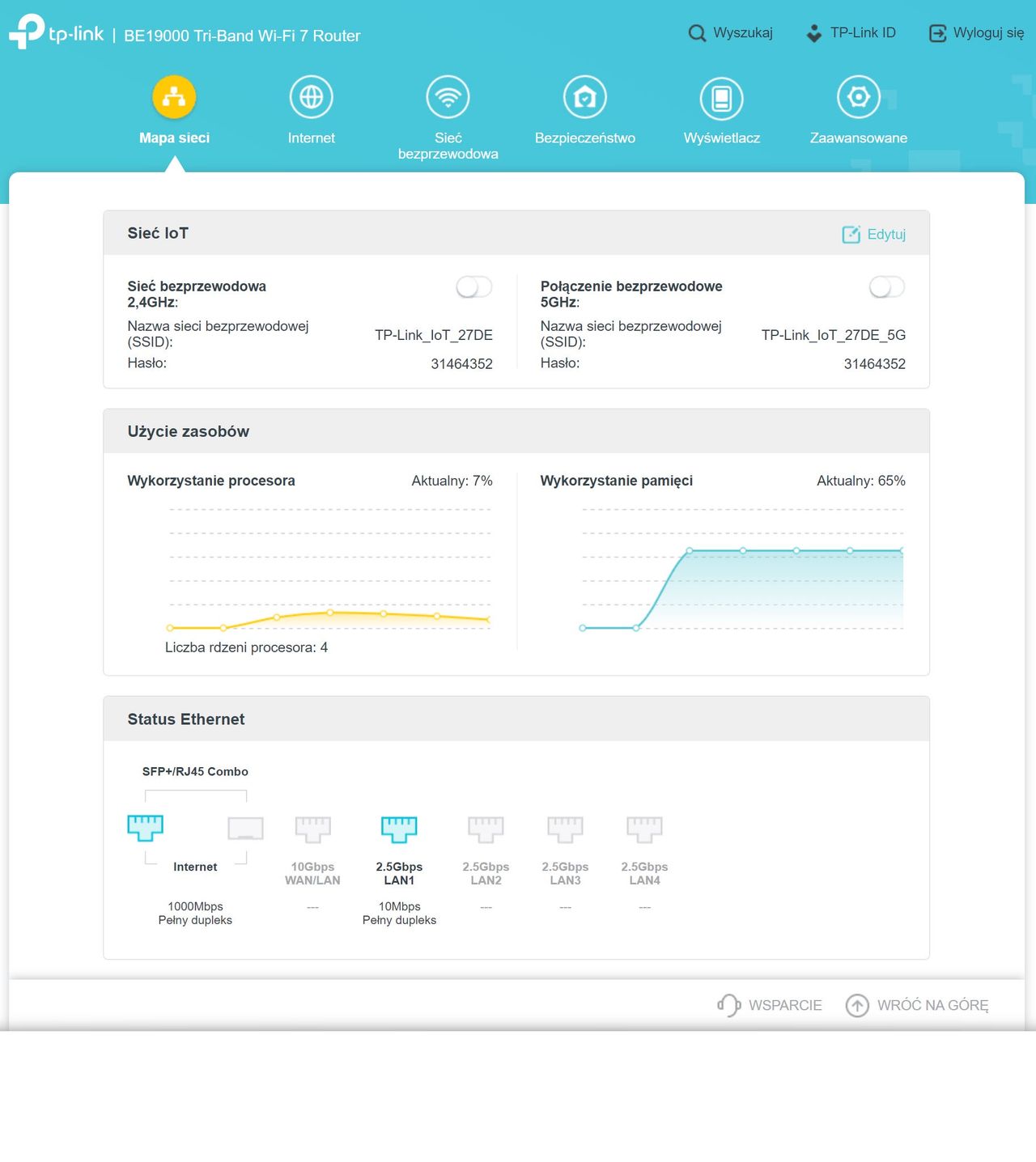
Task: Click the Wyloguj się link text
Action: [988, 33]
